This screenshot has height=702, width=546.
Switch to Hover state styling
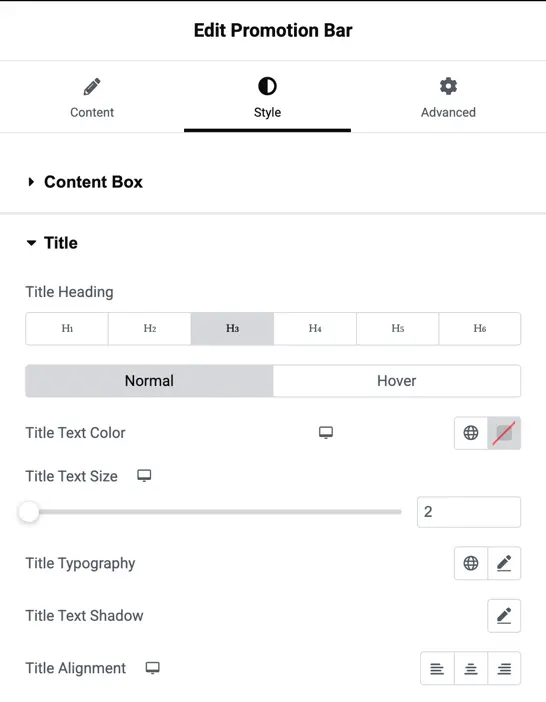[397, 381]
